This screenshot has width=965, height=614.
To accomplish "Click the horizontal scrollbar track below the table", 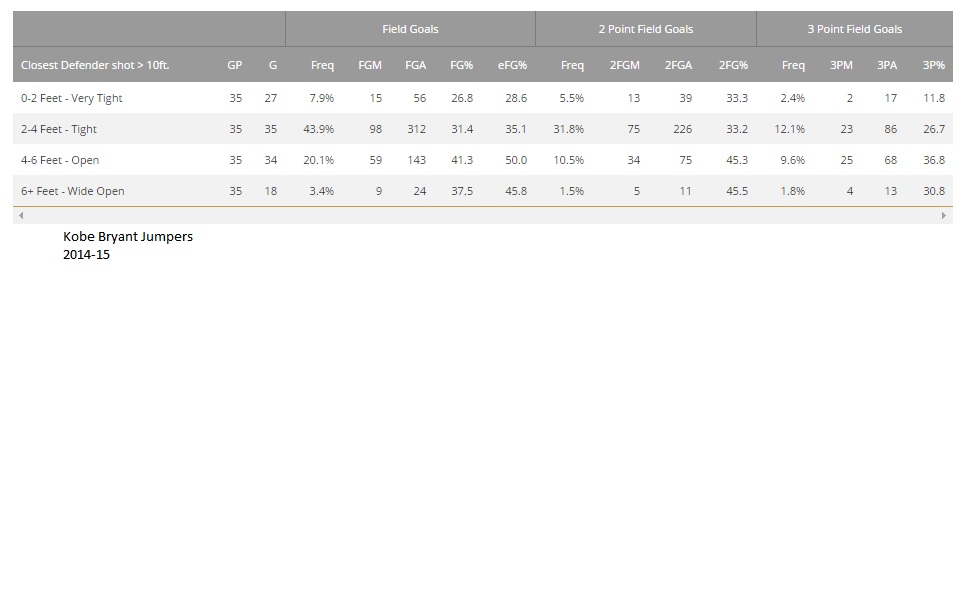I will (480, 215).
